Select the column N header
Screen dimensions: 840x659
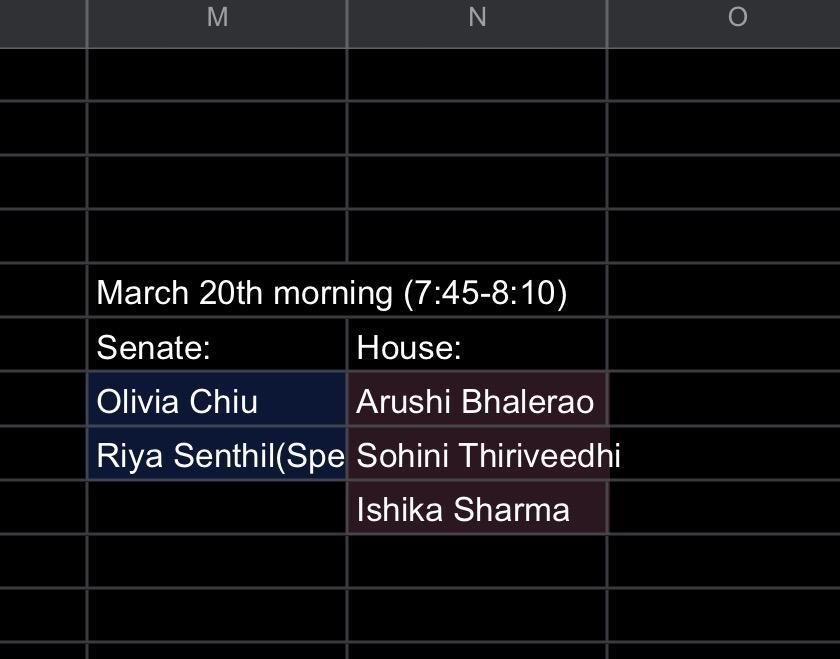click(x=477, y=17)
